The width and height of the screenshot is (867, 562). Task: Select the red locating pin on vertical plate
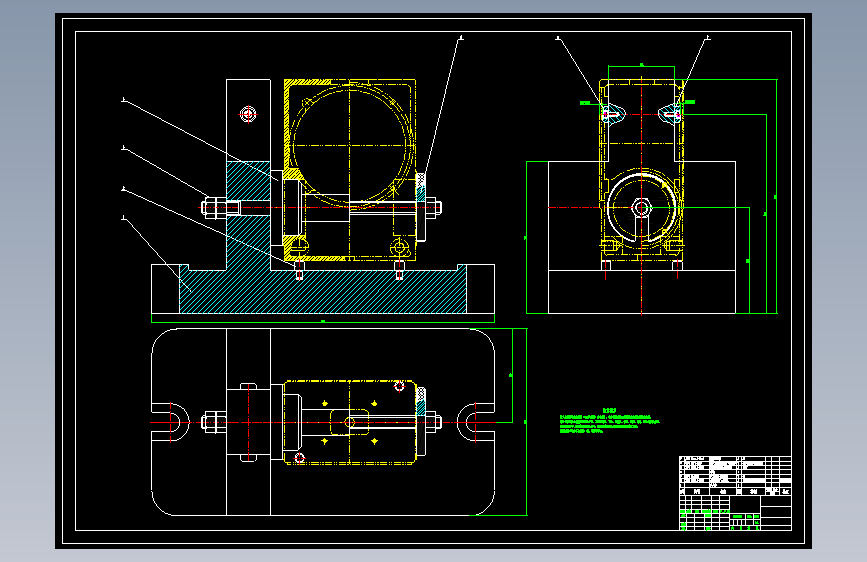248,115
